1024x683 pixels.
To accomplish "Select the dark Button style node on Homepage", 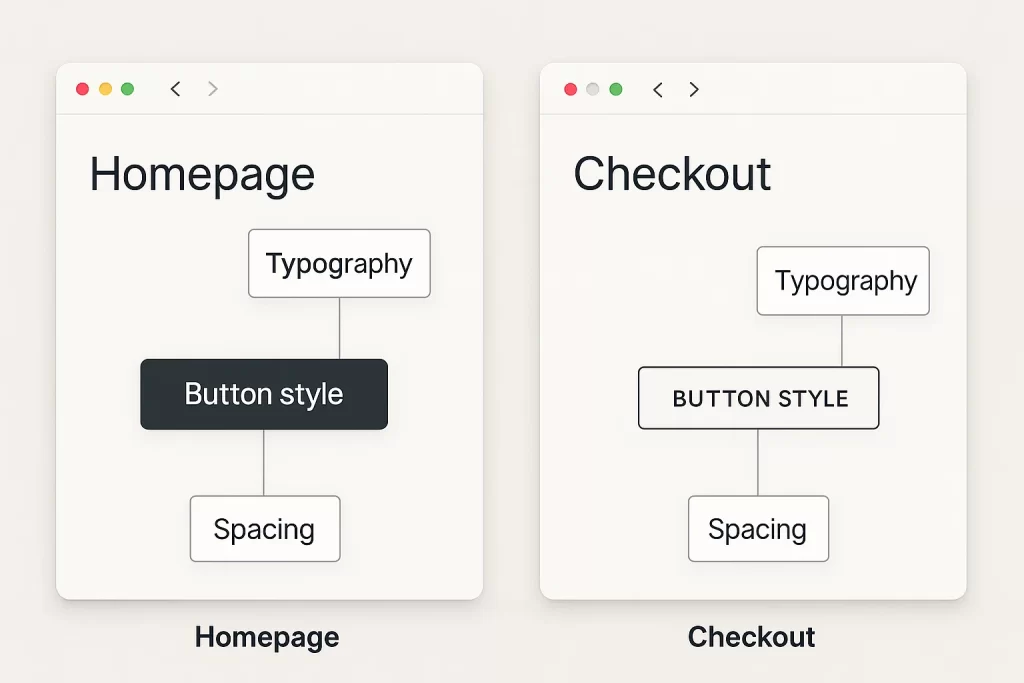I will coord(264,394).
